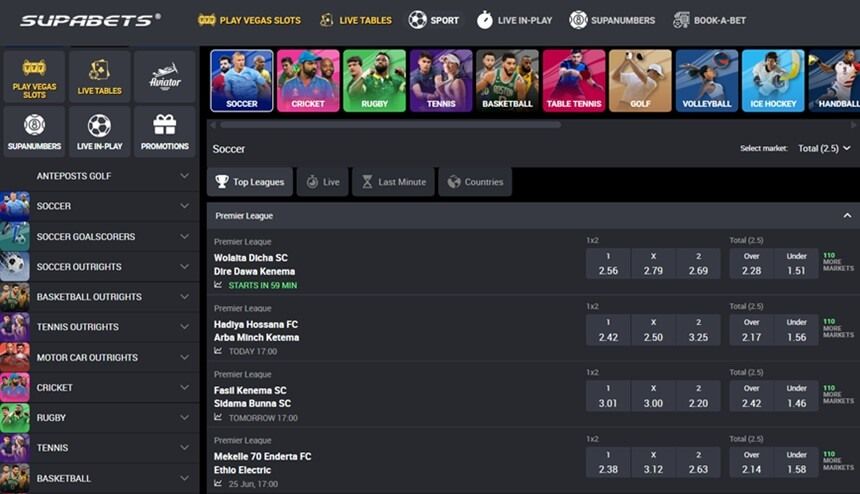The width and height of the screenshot is (860, 494).
Task: Open the Supanumbers ball tile in sidebar
Action: click(x=34, y=132)
